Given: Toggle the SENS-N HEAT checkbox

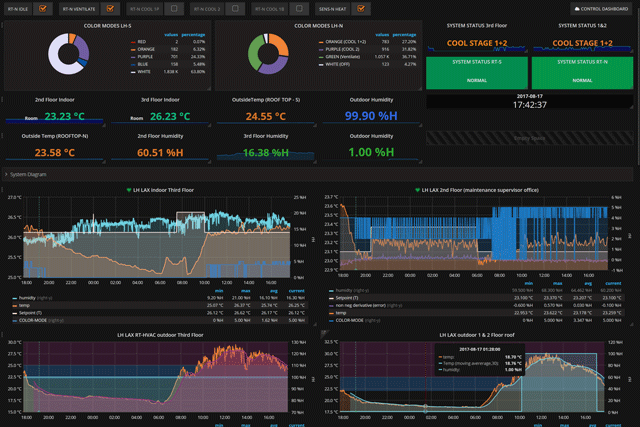Looking at the screenshot, I should tap(362, 9).
